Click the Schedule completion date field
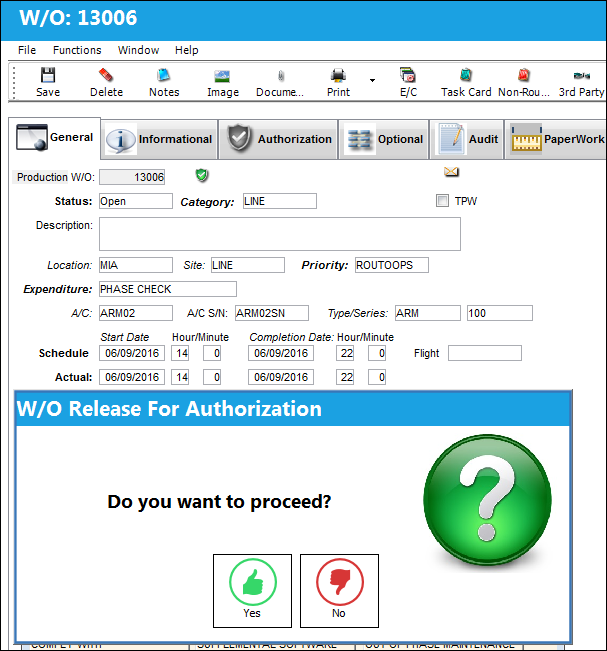 [281, 353]
